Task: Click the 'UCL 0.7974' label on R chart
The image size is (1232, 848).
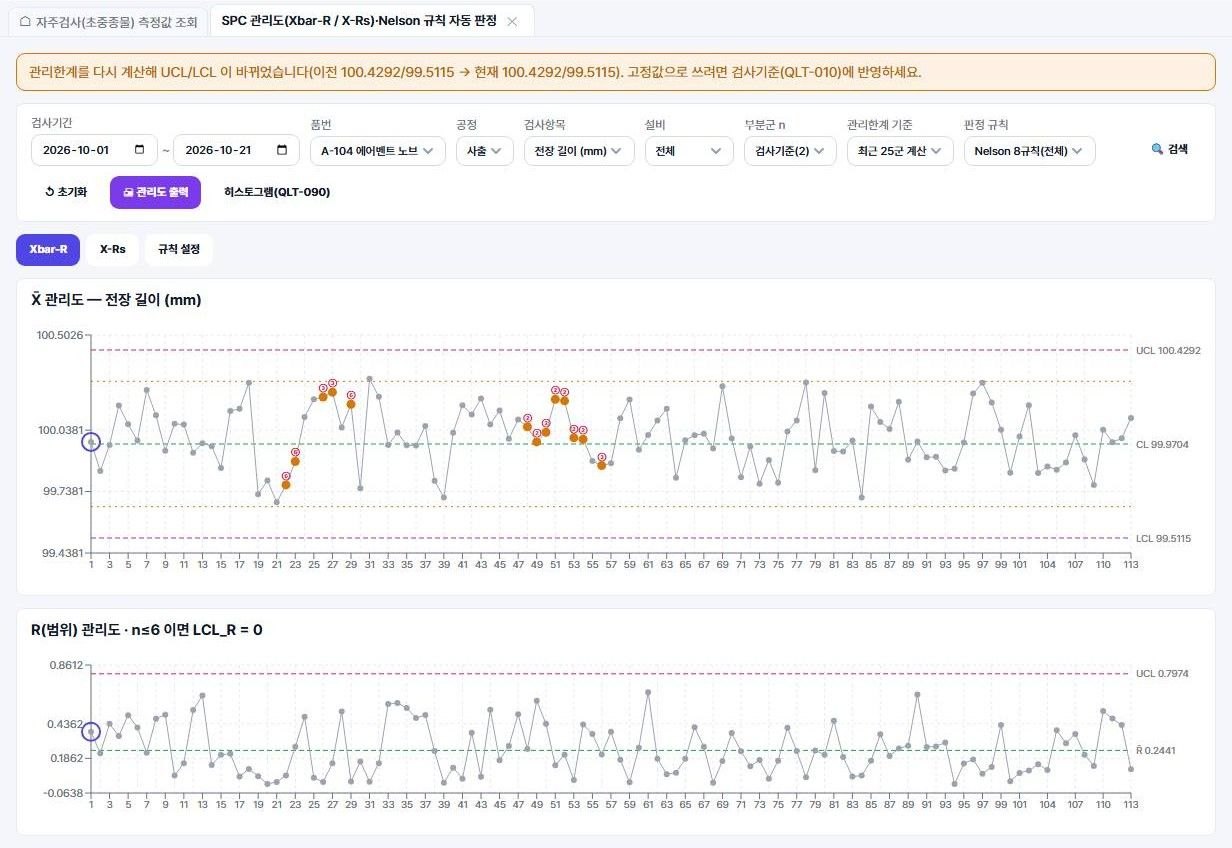Action: click(x=1162, y=674)
